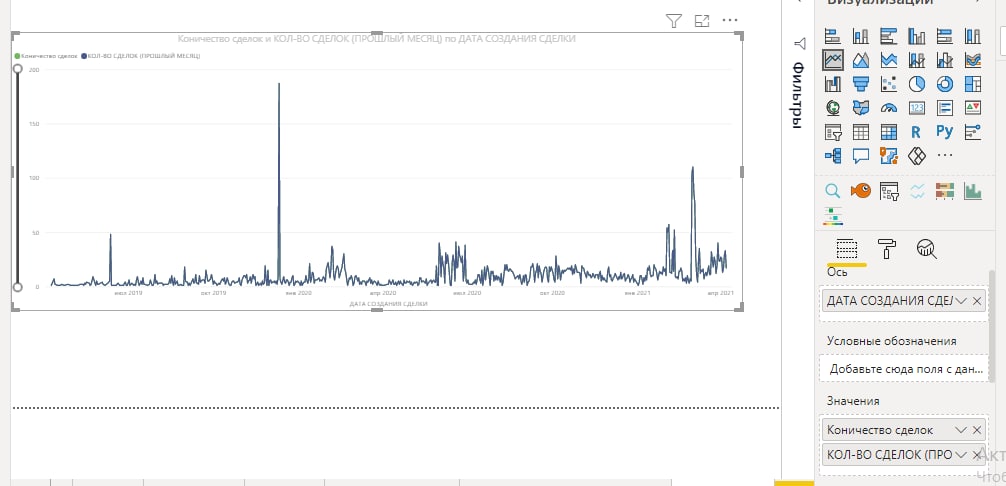The height and width of the screenshot is (486, 1006).
Task: Select the Treemap visual
Action: click(x=973, y=83)
